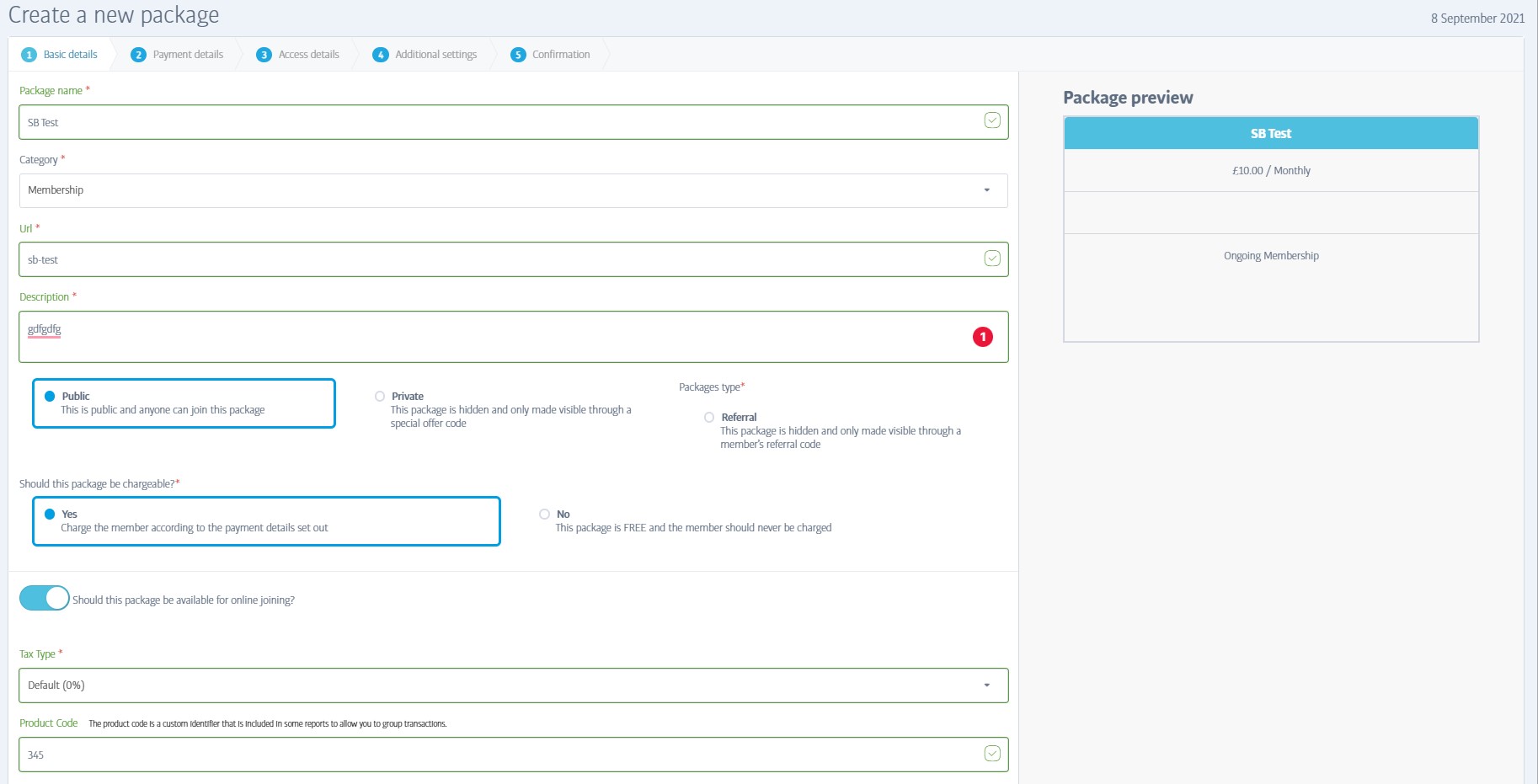Click the Package name validation checkmark icon
This screenshot has height=784, width=1538.
(x=992, y=120)
